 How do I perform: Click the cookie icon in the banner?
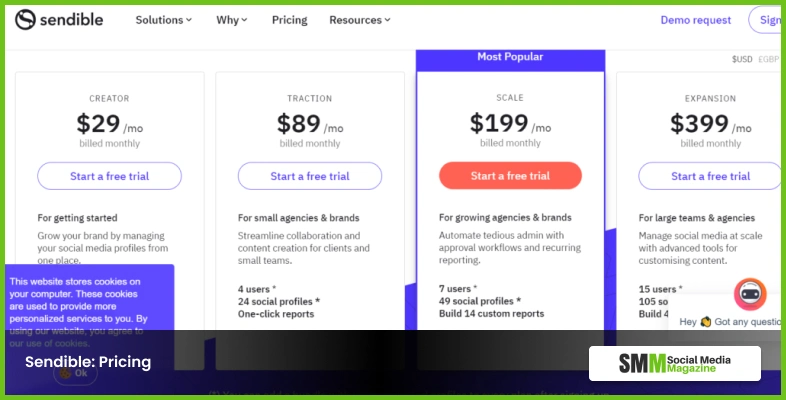(64, 373)
